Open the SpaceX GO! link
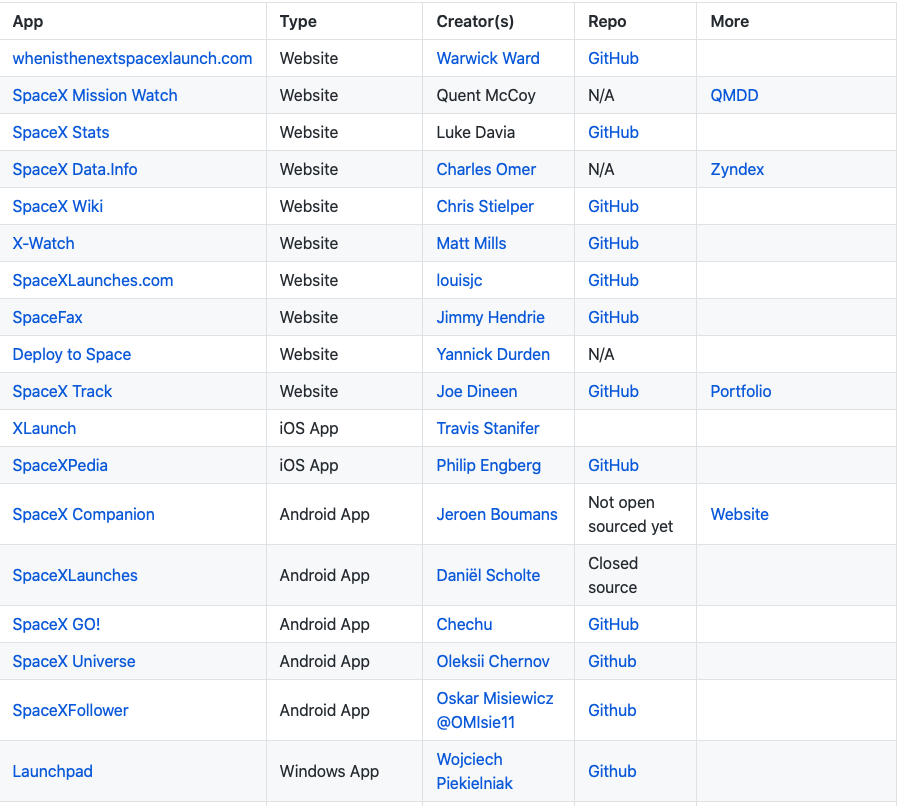Viewport: 899px width, 806px height. click(56, 624)
